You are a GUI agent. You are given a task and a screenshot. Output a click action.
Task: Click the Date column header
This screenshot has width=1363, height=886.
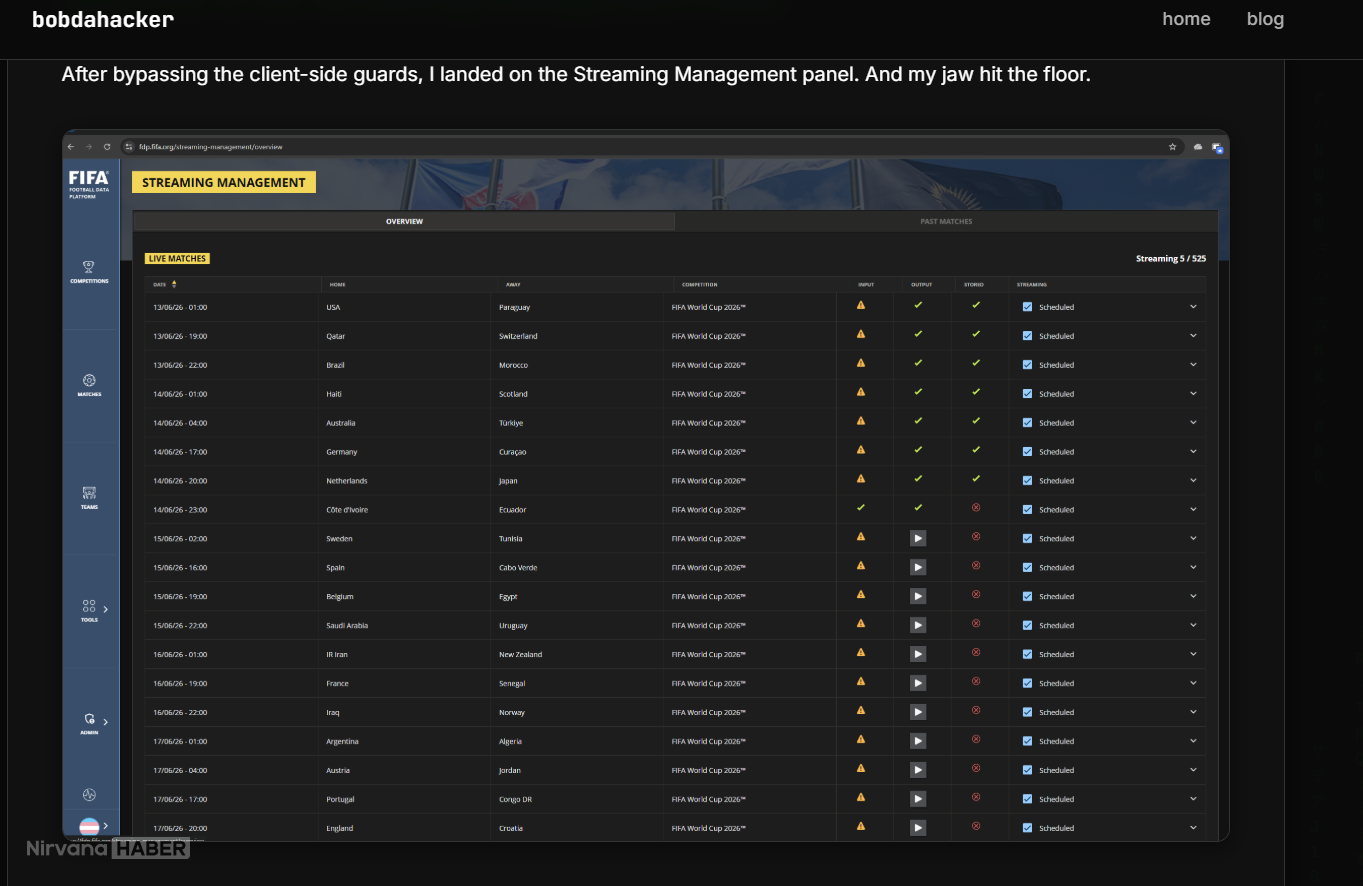click(160, 285)
